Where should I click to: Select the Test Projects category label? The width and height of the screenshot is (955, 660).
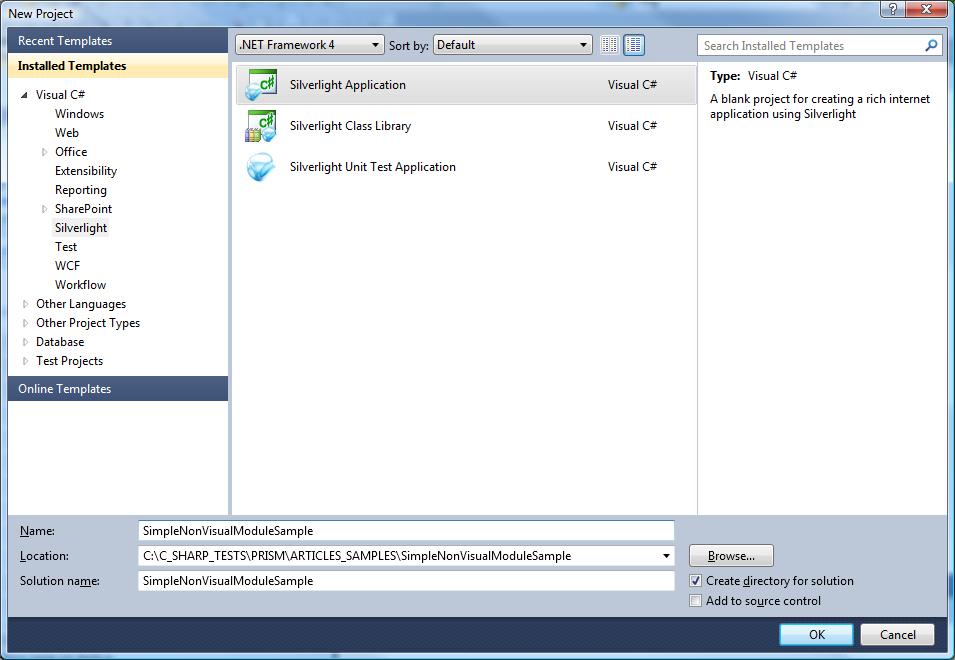click(69, 361)
